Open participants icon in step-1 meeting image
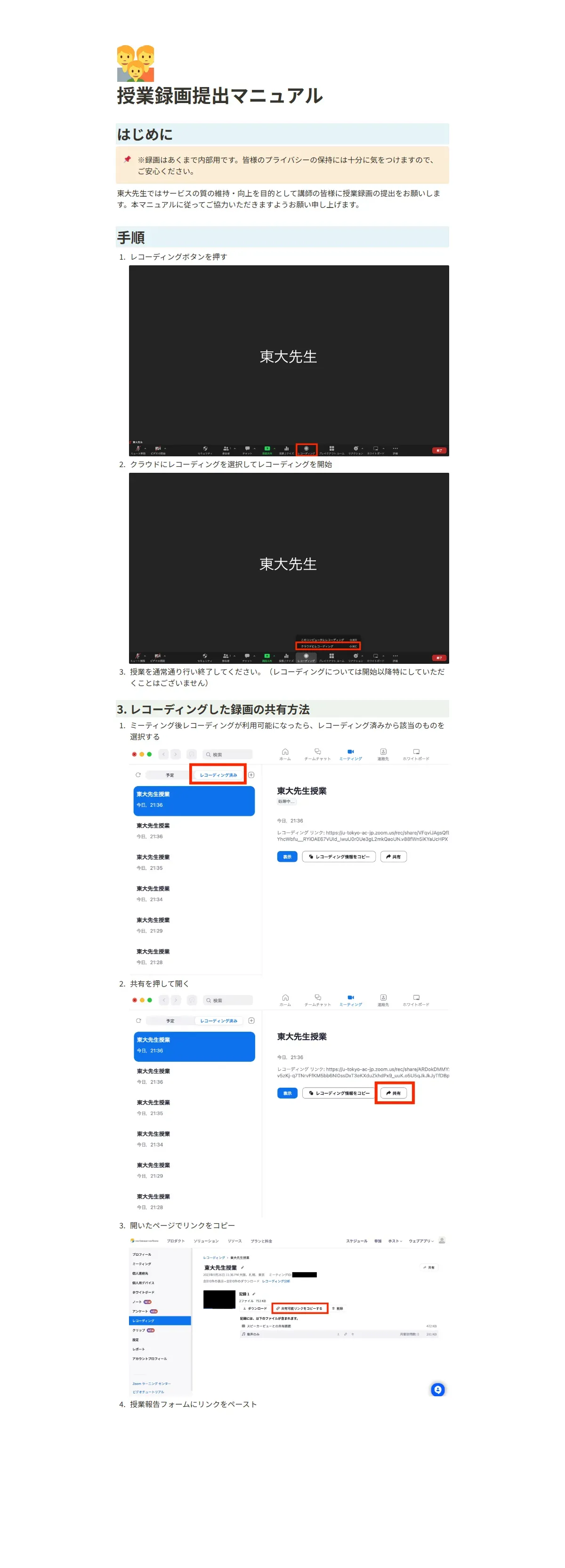The width and height of the screenshot is (565, 1568). [x=226, y=449]
